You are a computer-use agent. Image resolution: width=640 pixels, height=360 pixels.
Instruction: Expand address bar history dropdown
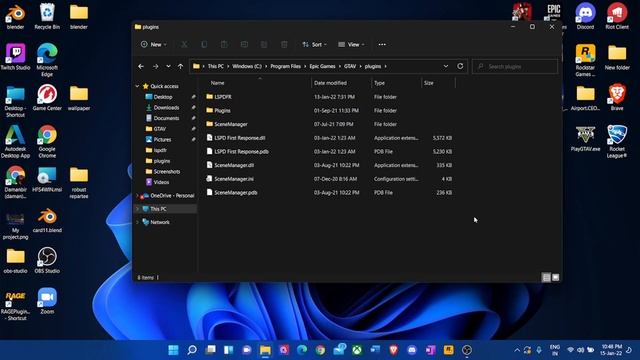(x=446, y=66)
